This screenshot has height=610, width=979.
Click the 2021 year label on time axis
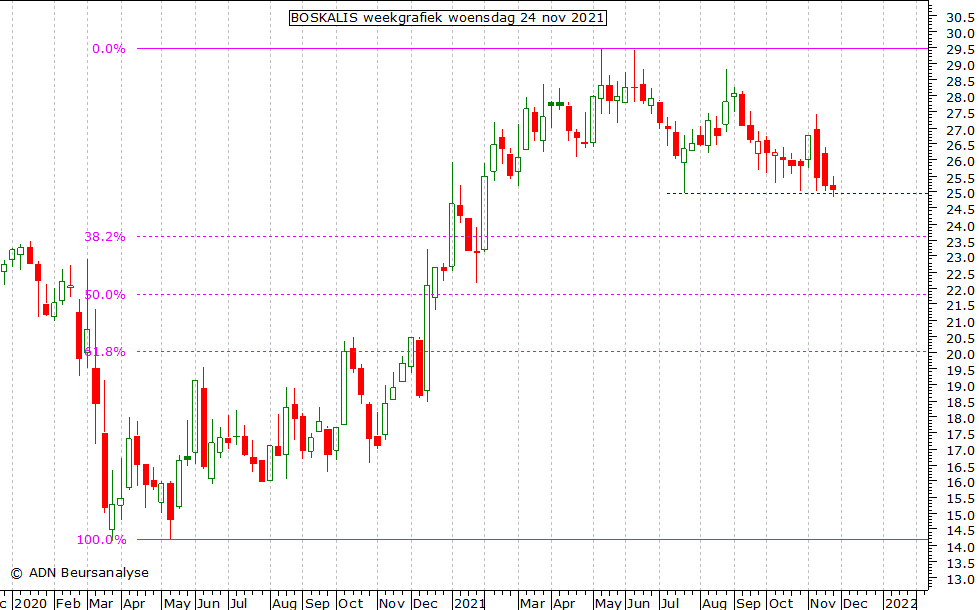(470, 603)
